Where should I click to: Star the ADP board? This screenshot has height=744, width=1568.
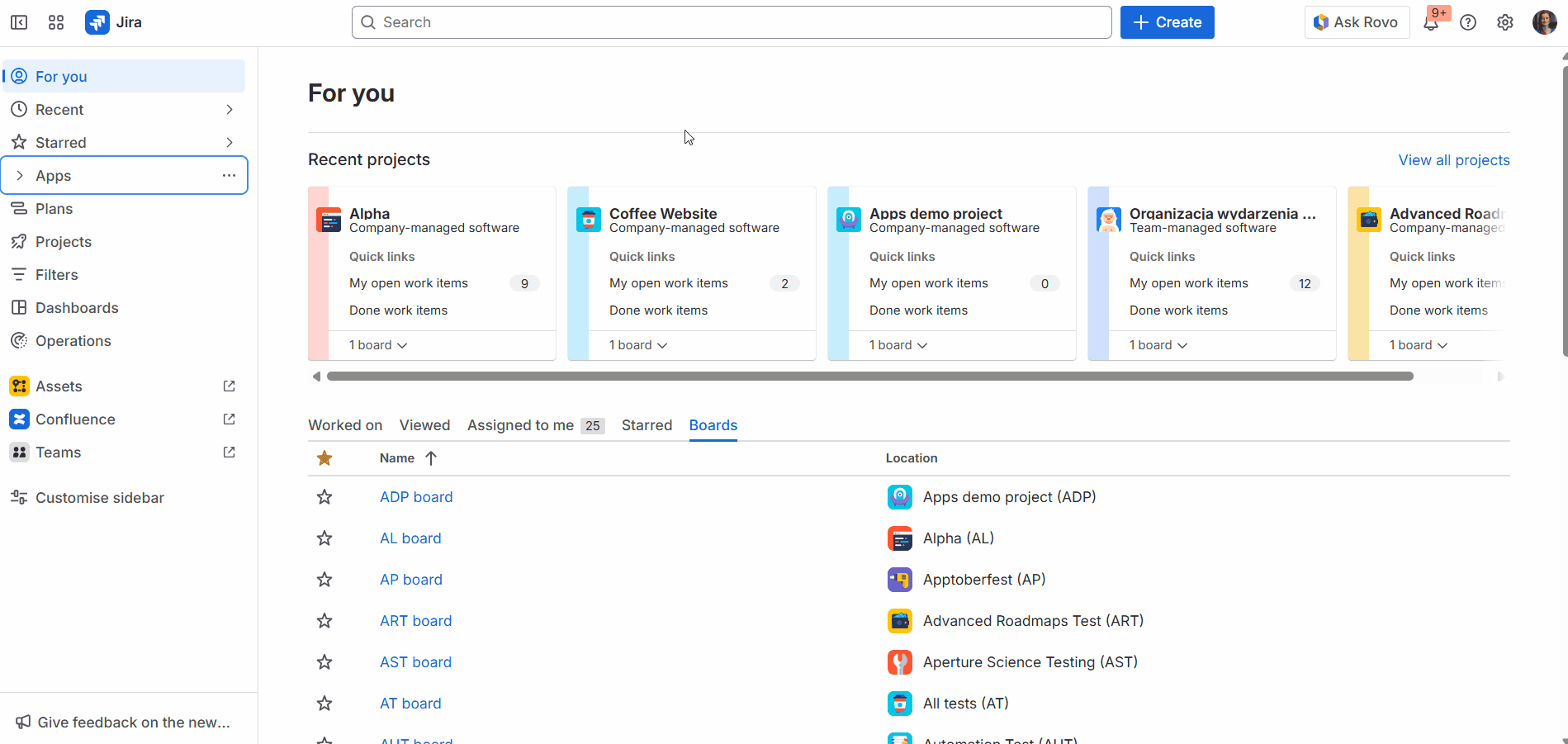click(324, 497)
